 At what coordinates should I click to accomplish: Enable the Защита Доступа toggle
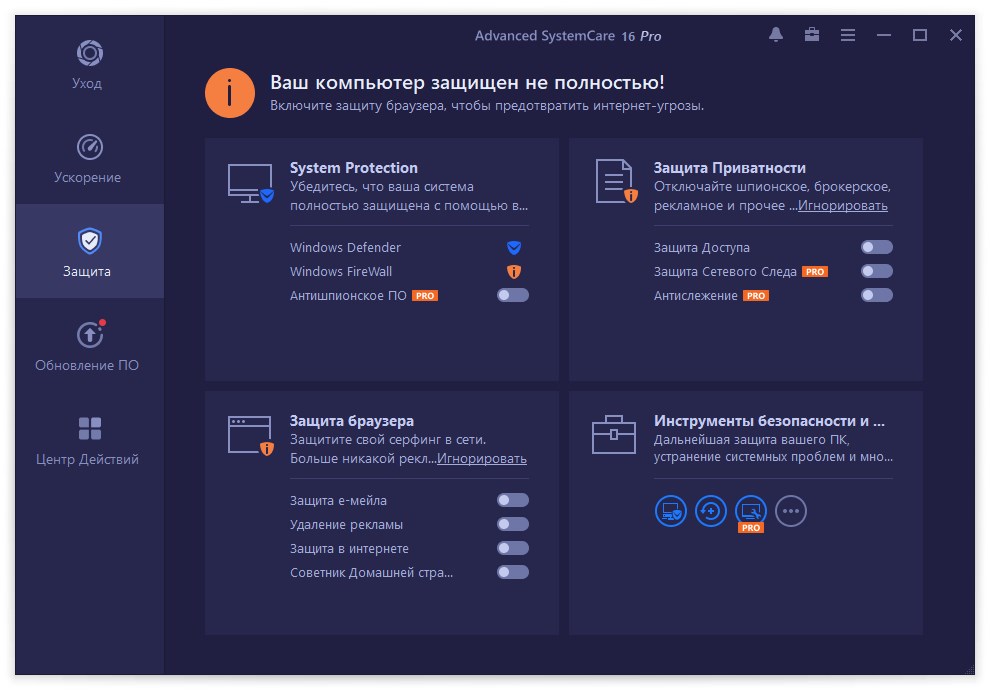point(877,247)
